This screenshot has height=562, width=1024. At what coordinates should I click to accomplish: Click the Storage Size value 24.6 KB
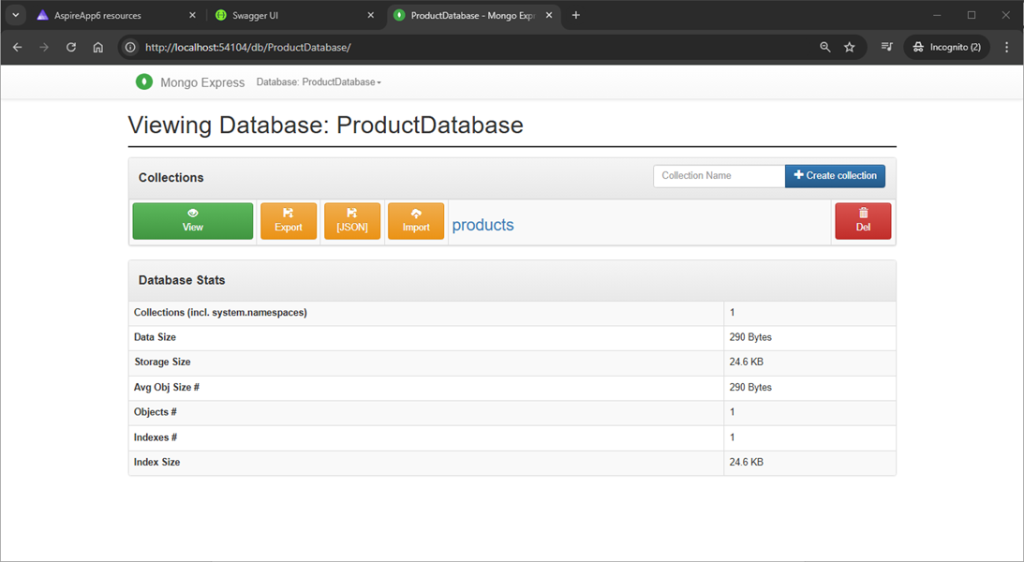[x=746, y=362]
